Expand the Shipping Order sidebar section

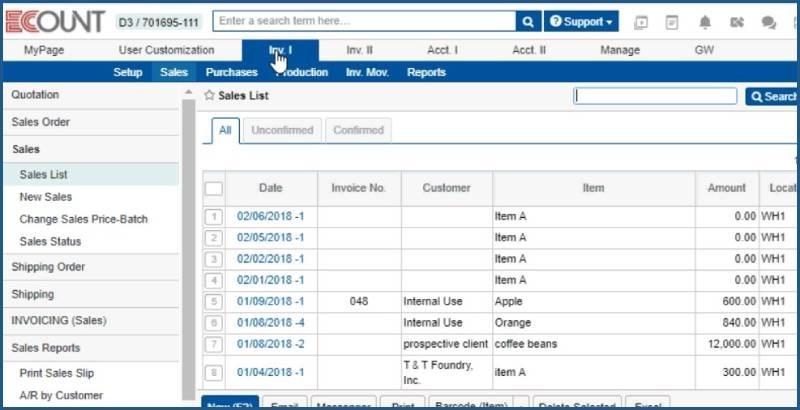pyautogui.click(x=48, y=267)
